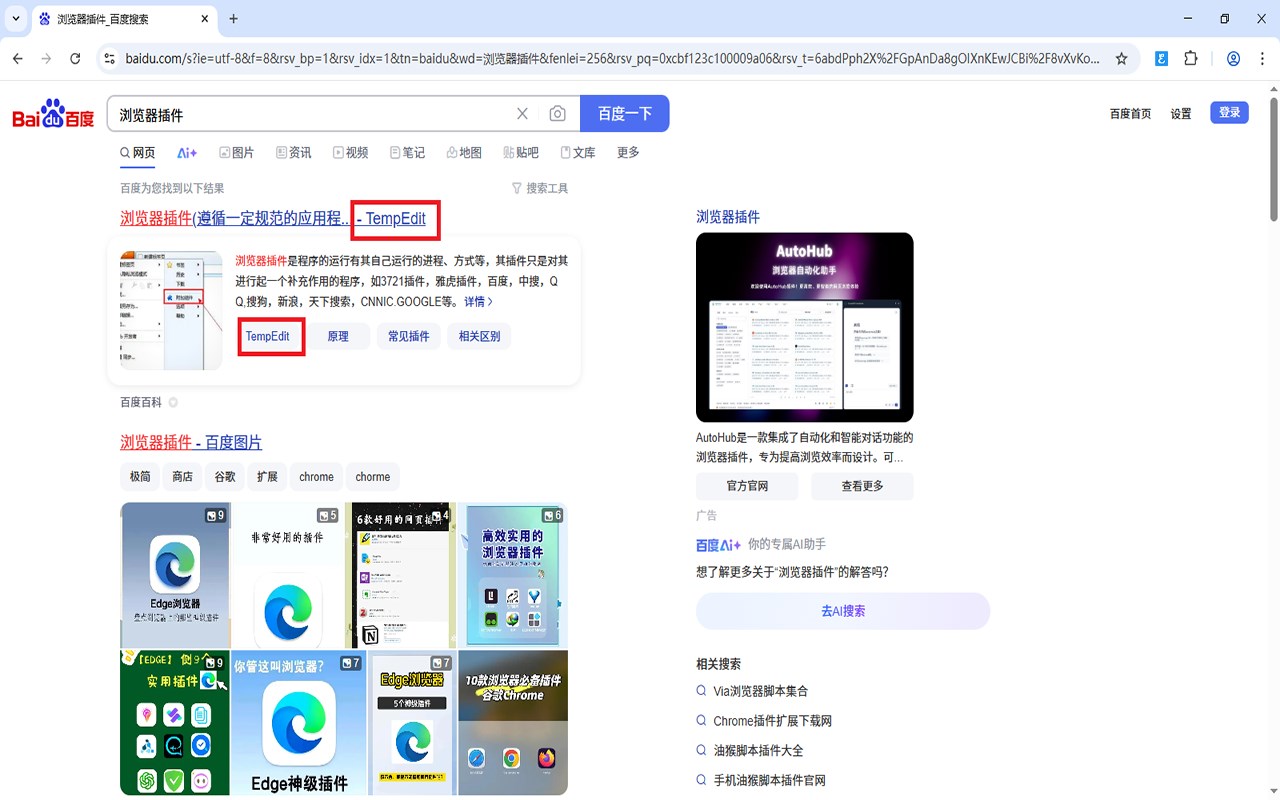Image resolution: width=1280 pixels, height=800 pixels.
Task: Open the 10款浏览器必备插件 image
Action: [x=513, y=723]
